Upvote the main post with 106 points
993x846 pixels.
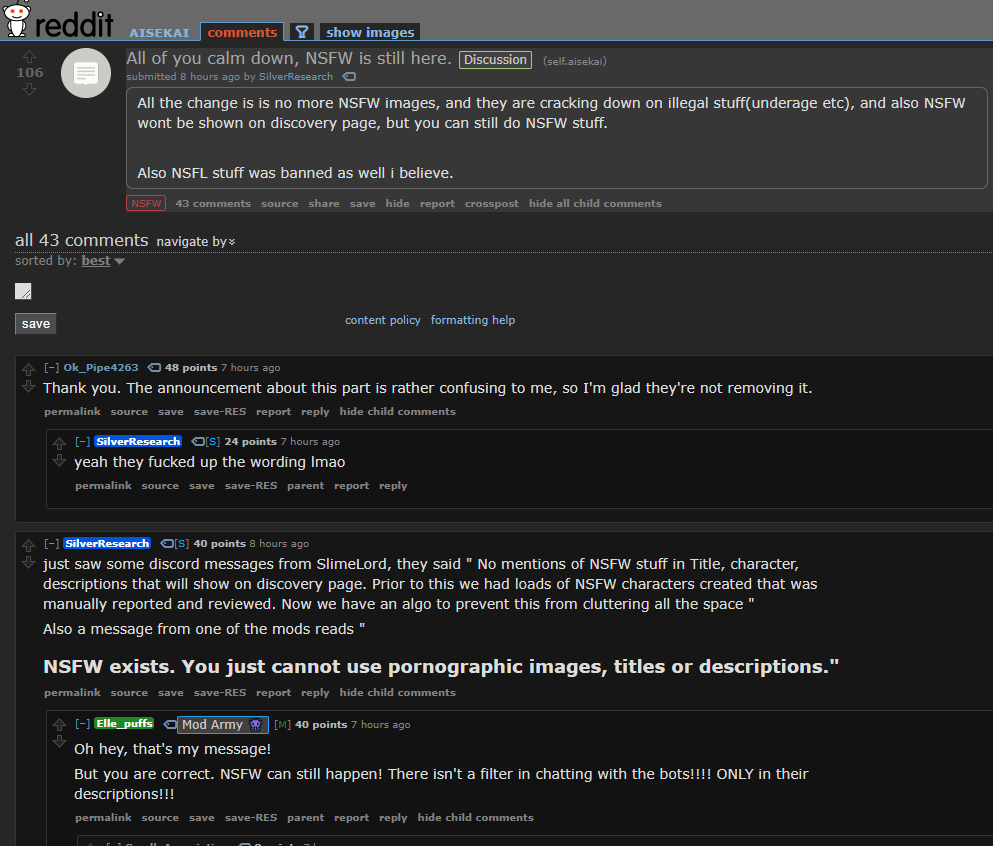pyautogui.click(x=29, y=56)
